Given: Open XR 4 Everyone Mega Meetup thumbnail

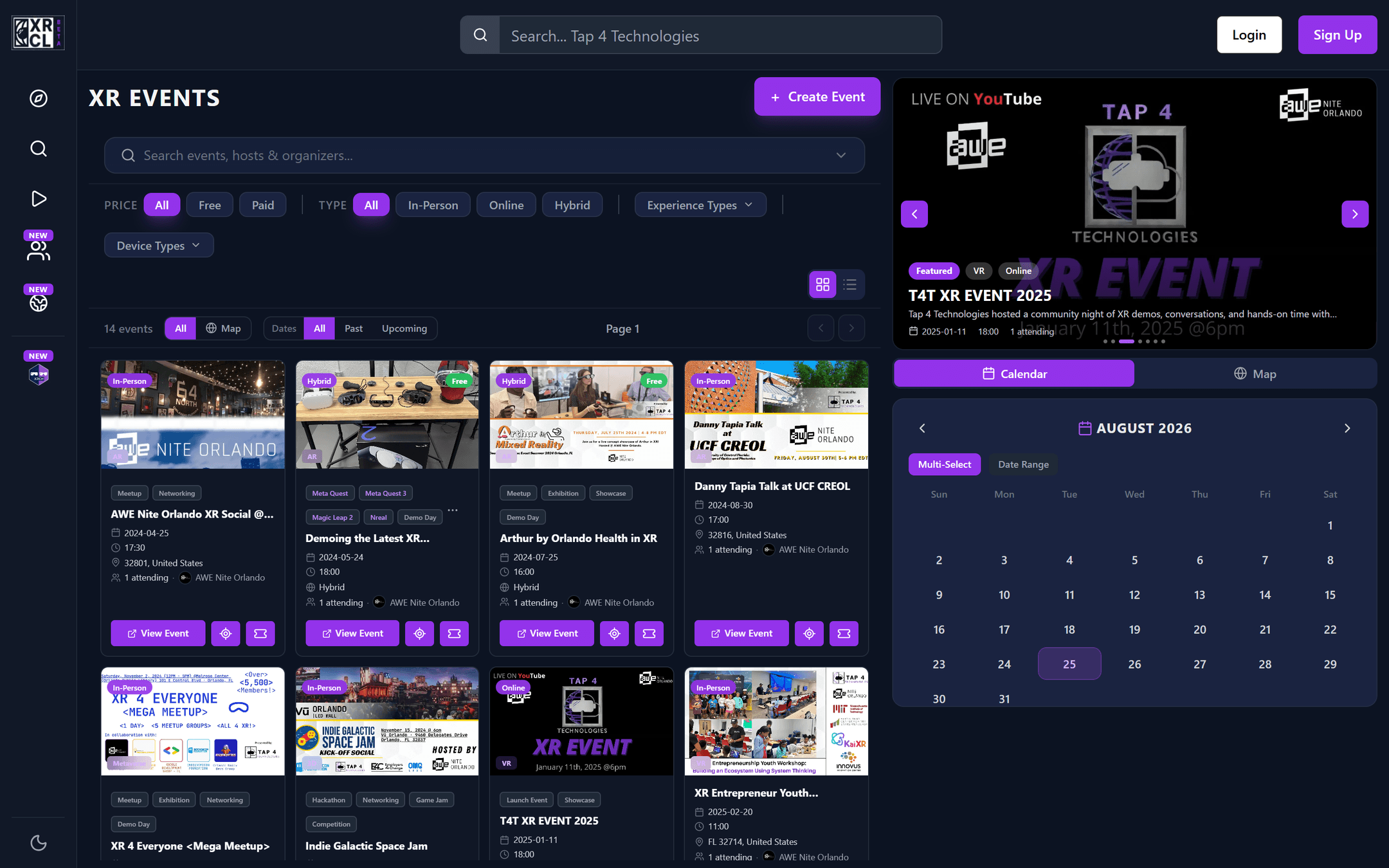Looking at the screenshot, I should [193, 721].
